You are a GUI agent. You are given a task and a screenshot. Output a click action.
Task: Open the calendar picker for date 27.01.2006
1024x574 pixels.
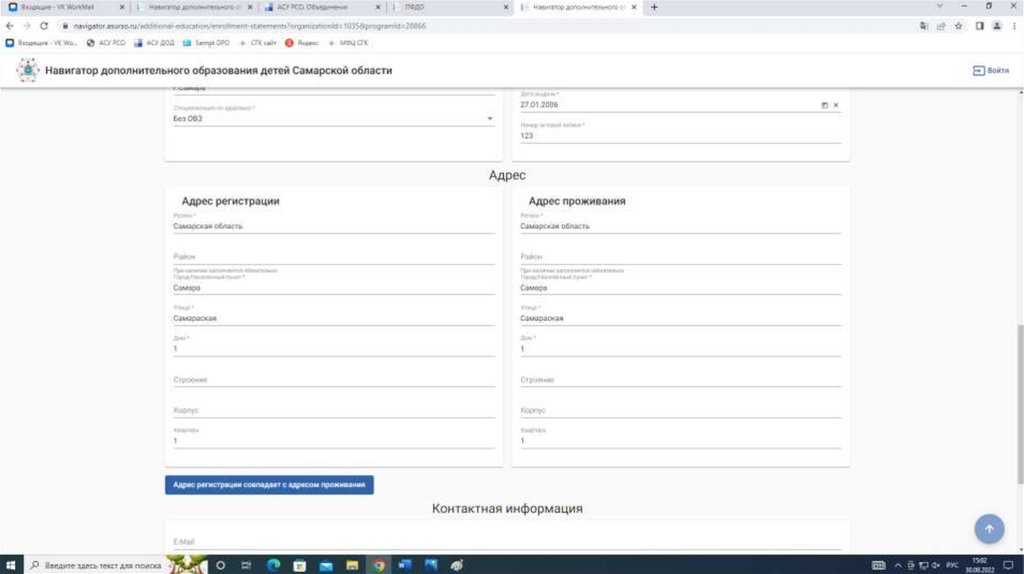coord(824,105)
